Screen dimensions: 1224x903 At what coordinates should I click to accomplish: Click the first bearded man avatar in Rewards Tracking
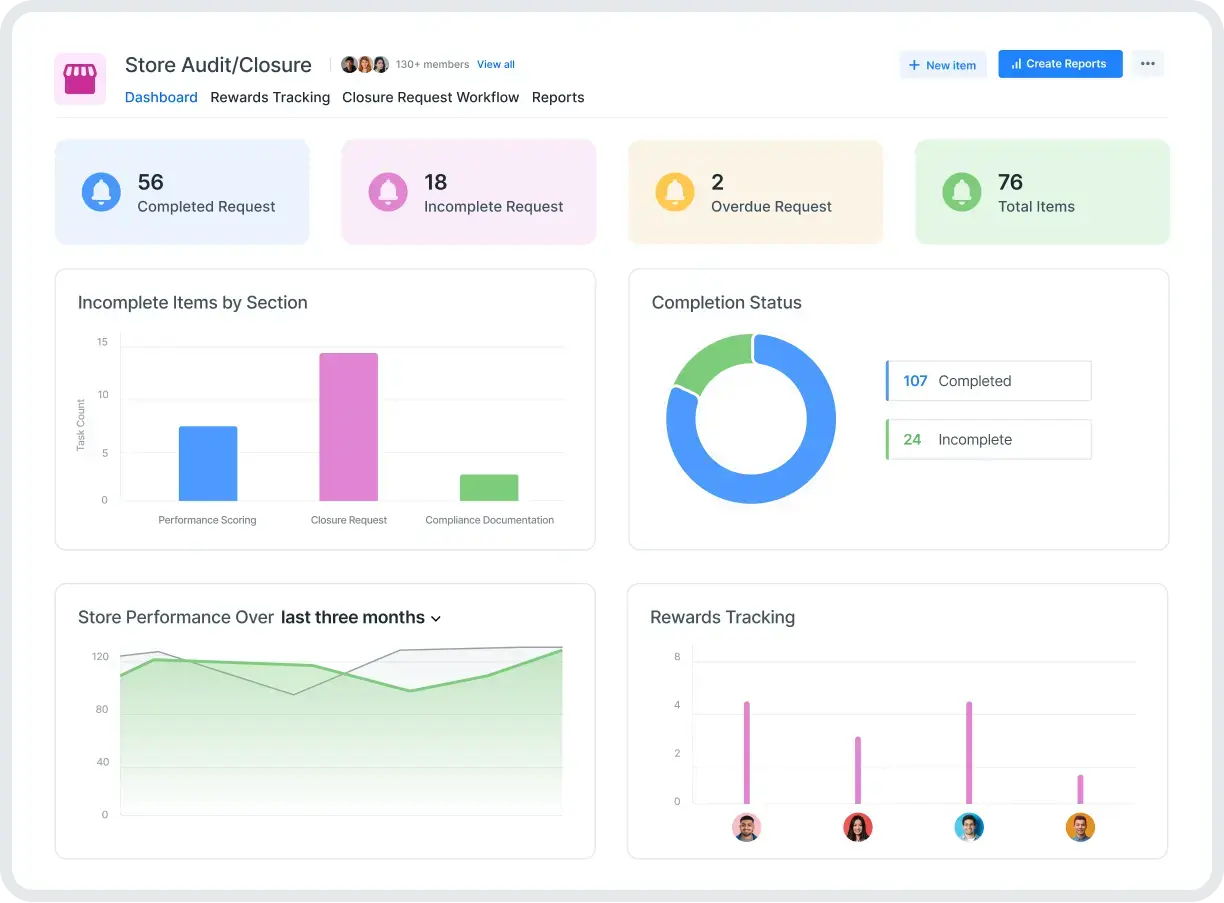pos(746,827)
